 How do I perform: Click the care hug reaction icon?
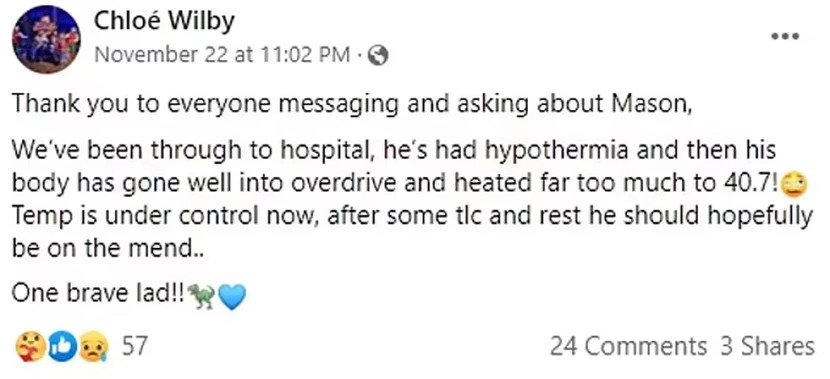point(31,347)
